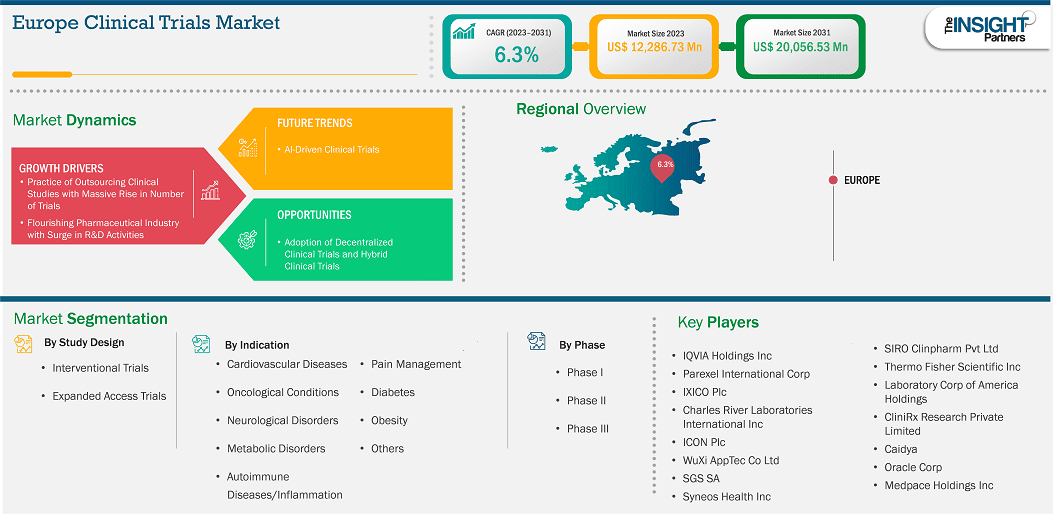Click the 'EUROPE' legend label
1053x524 pixels.
tap(862, 180)
